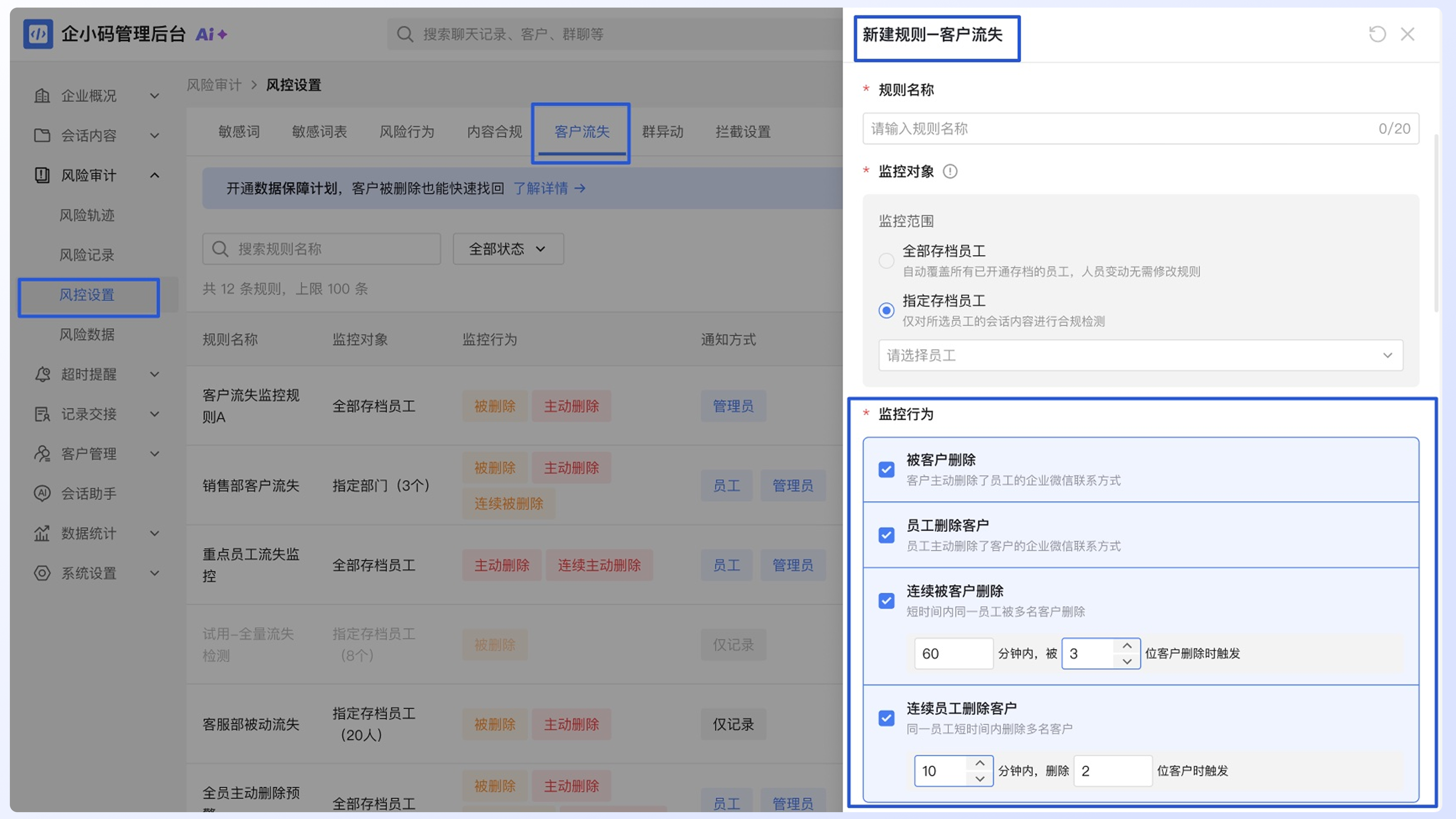The image size is (1456, 819).
Task: Click the 企业概况 building icon
Action: 42,96
